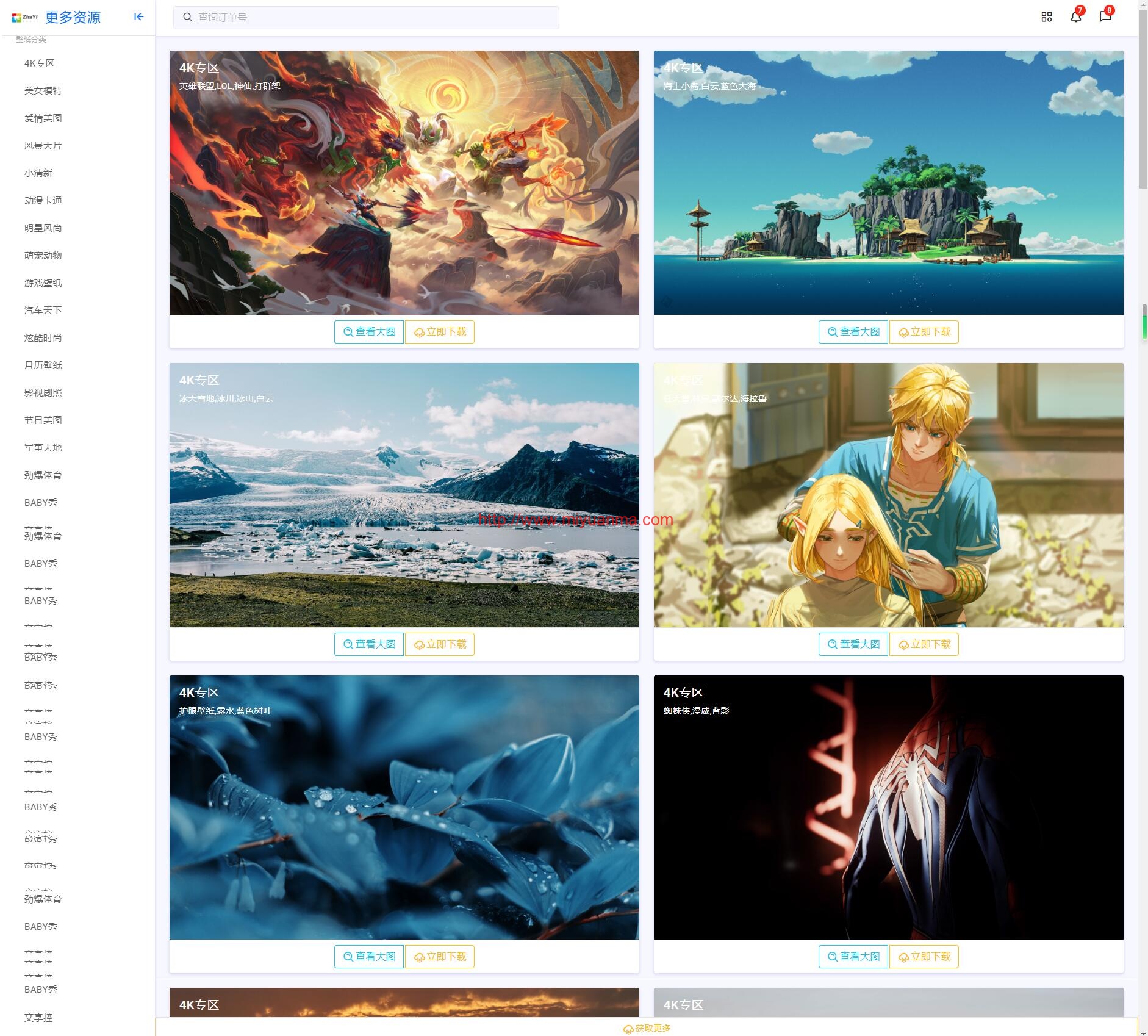This screenshot has width=1148, height=1036.
Task: Open the 更多资源 title link
Action: tap(73, 18)
